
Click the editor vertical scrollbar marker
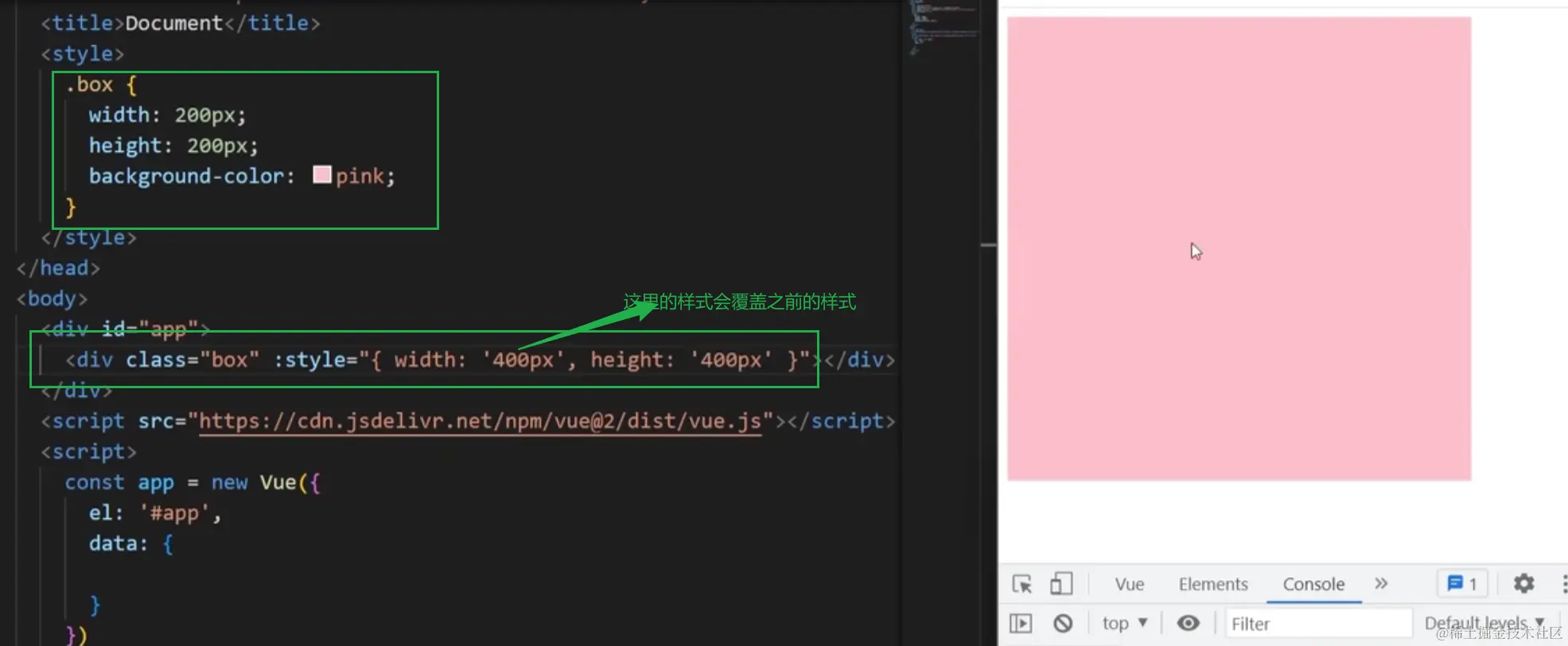[x=989, y=245]
